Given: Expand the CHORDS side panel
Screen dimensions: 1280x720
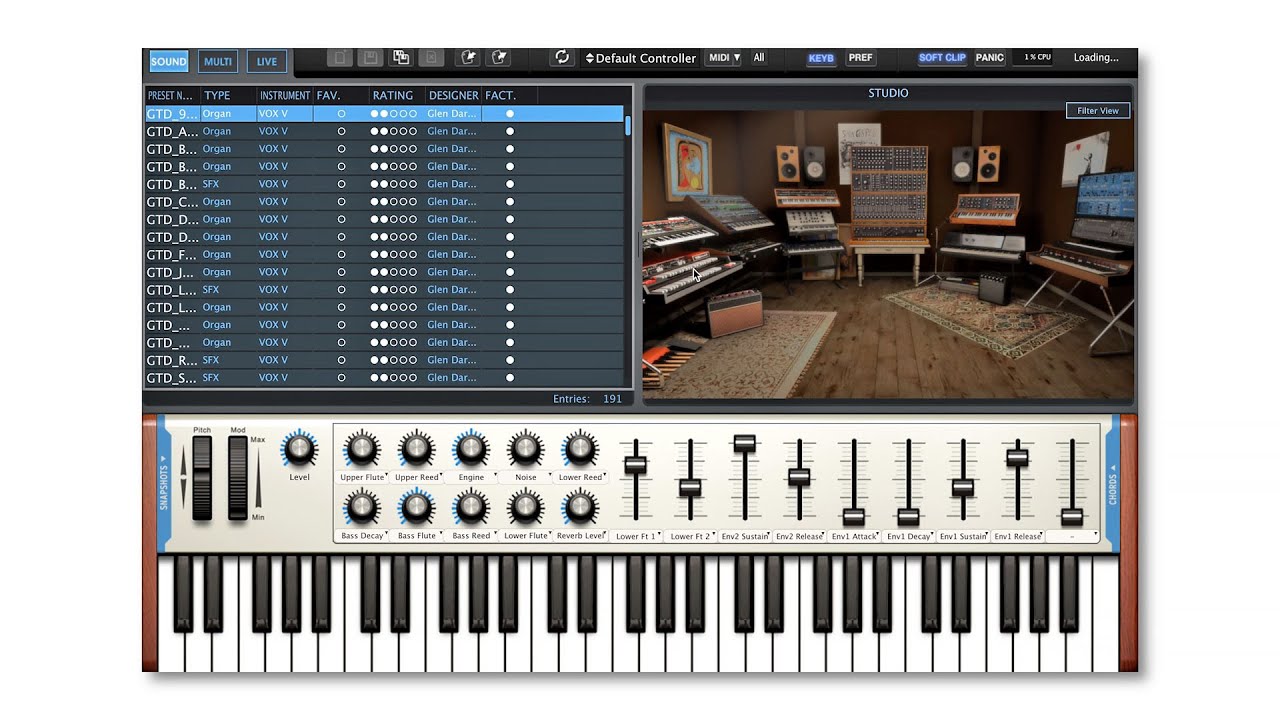Looking at the screenshot, I should pos(1113,484).
